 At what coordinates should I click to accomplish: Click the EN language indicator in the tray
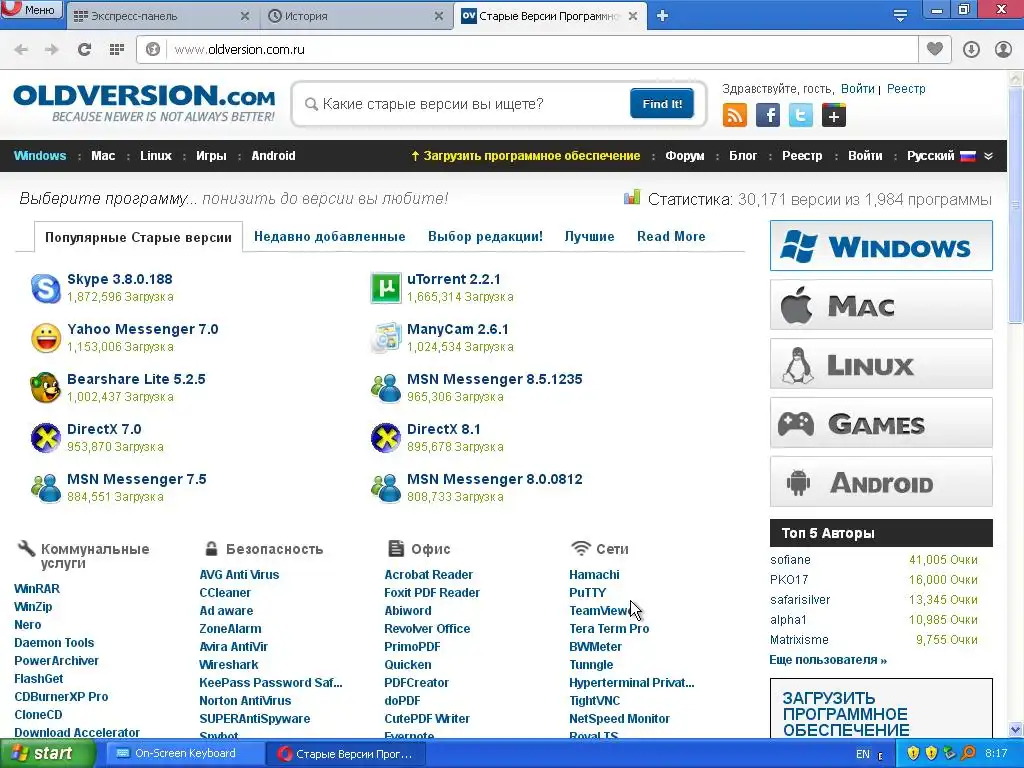[x=863, y=754]
